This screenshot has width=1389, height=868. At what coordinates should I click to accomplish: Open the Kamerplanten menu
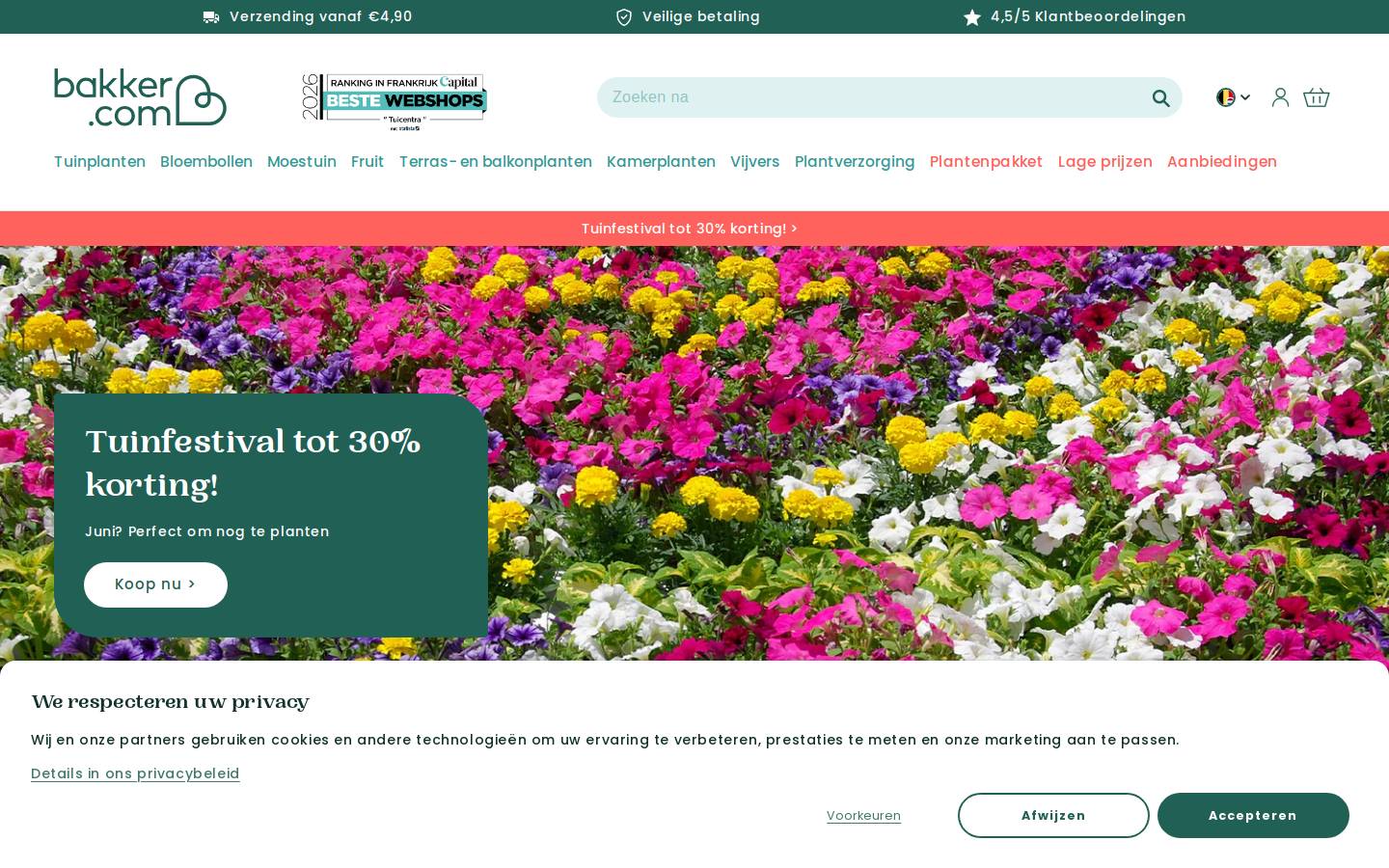click(x=661, y=162)
